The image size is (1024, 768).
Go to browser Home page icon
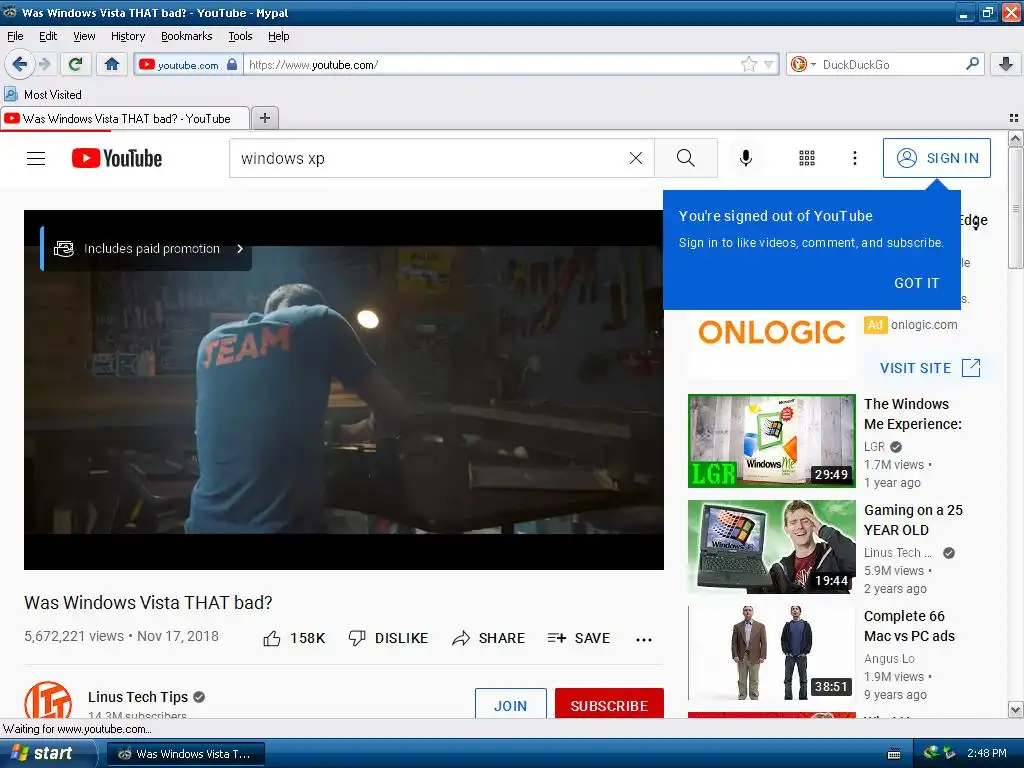pyautogui.click(x=112, y=64)
